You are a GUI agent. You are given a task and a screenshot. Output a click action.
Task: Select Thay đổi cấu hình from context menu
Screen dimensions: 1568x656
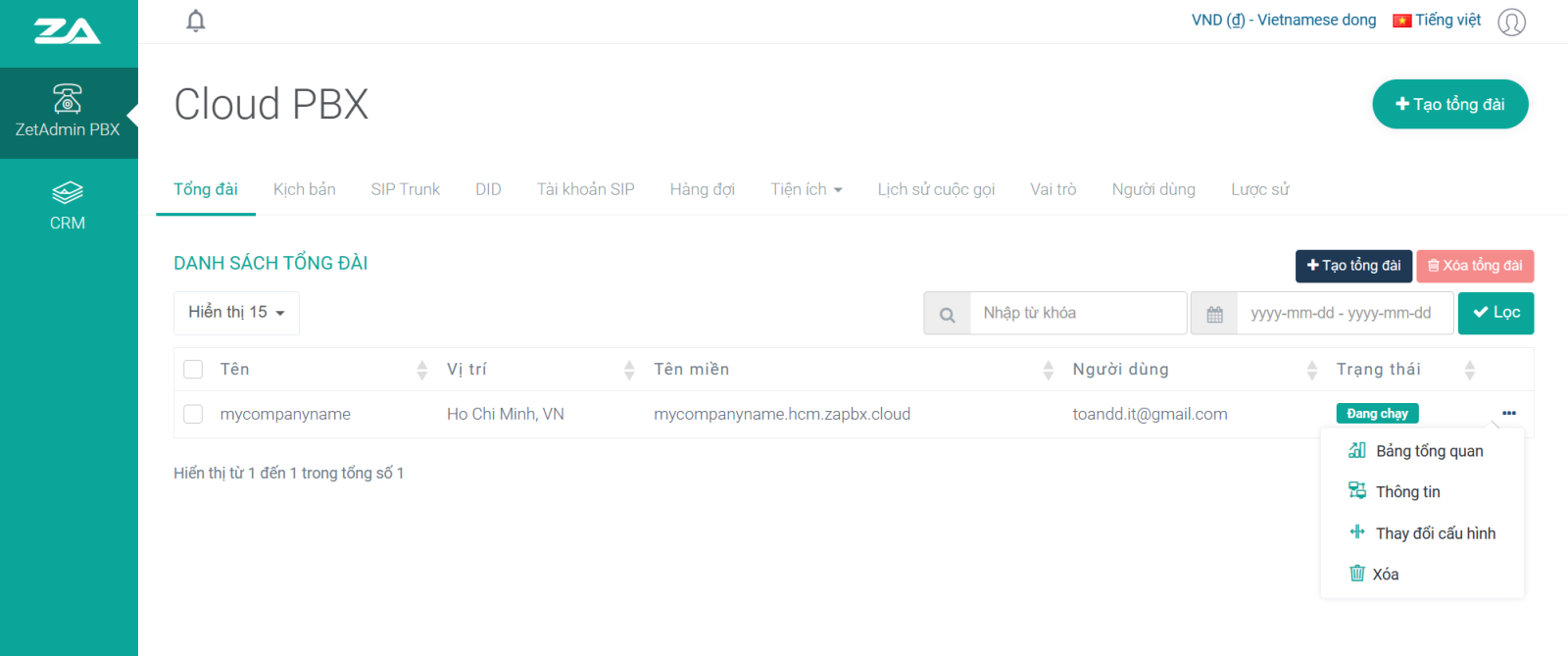coord(1435,533)
